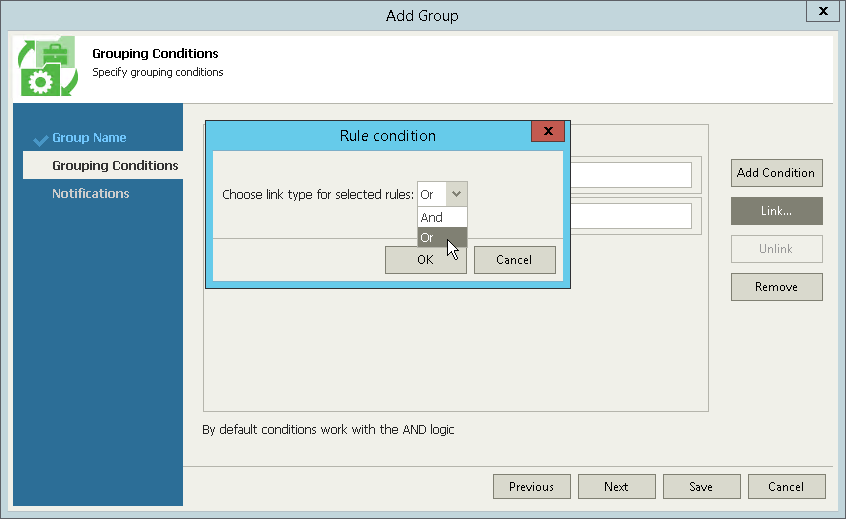Image resolution: width=846 pixels, height=519 pixels.
Task: Click the Link... button
Action: coord(776,211)
